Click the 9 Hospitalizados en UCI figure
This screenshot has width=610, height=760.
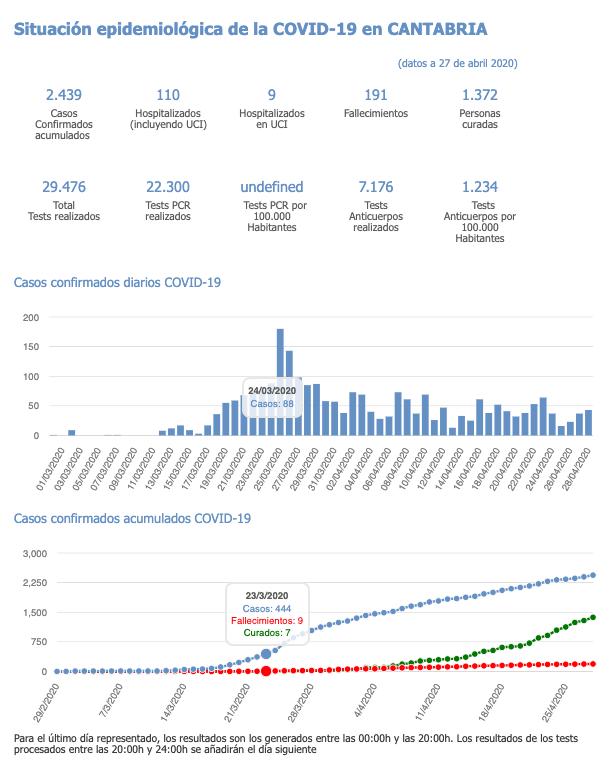(271, 95)
